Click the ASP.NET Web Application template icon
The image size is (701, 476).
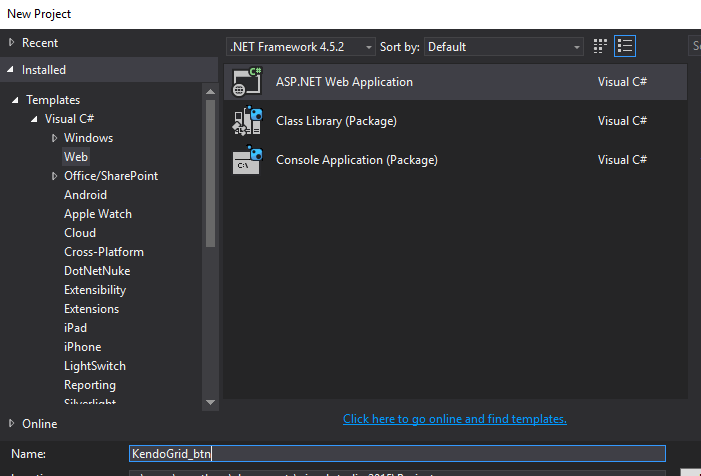(x=247, y=82)
